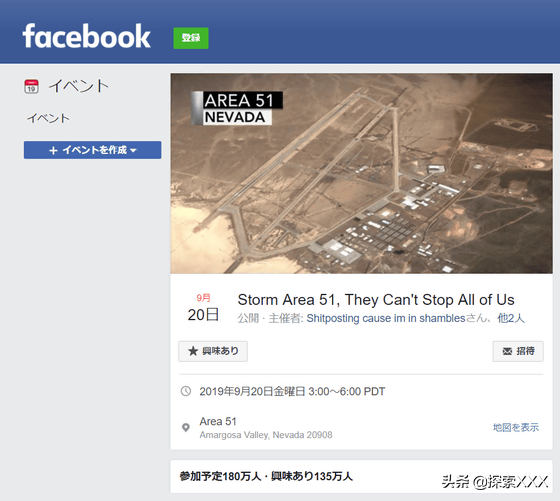560x501 pixels.
Task: Toggle the 興味あり interested star button
Action: coord(213,351)
